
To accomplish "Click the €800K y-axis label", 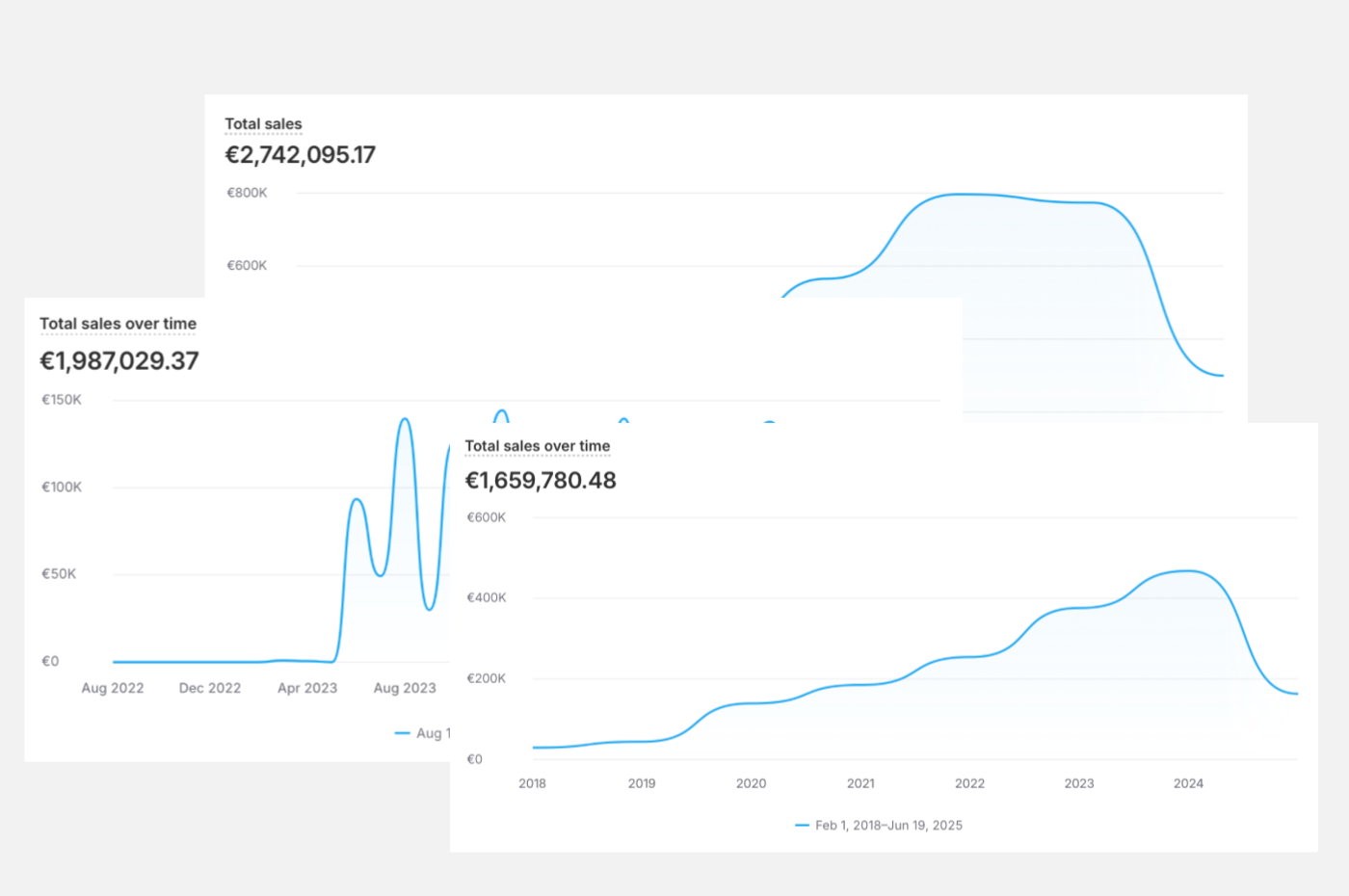I will click(x=247, y=193).
